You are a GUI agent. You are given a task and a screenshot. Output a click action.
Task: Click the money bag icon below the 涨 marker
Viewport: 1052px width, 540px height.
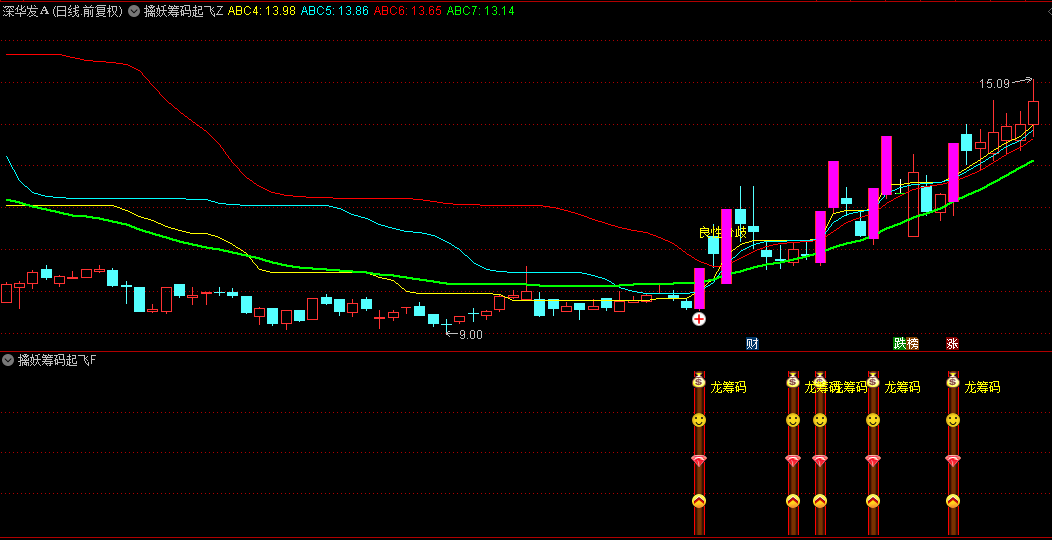coord(953,380)
